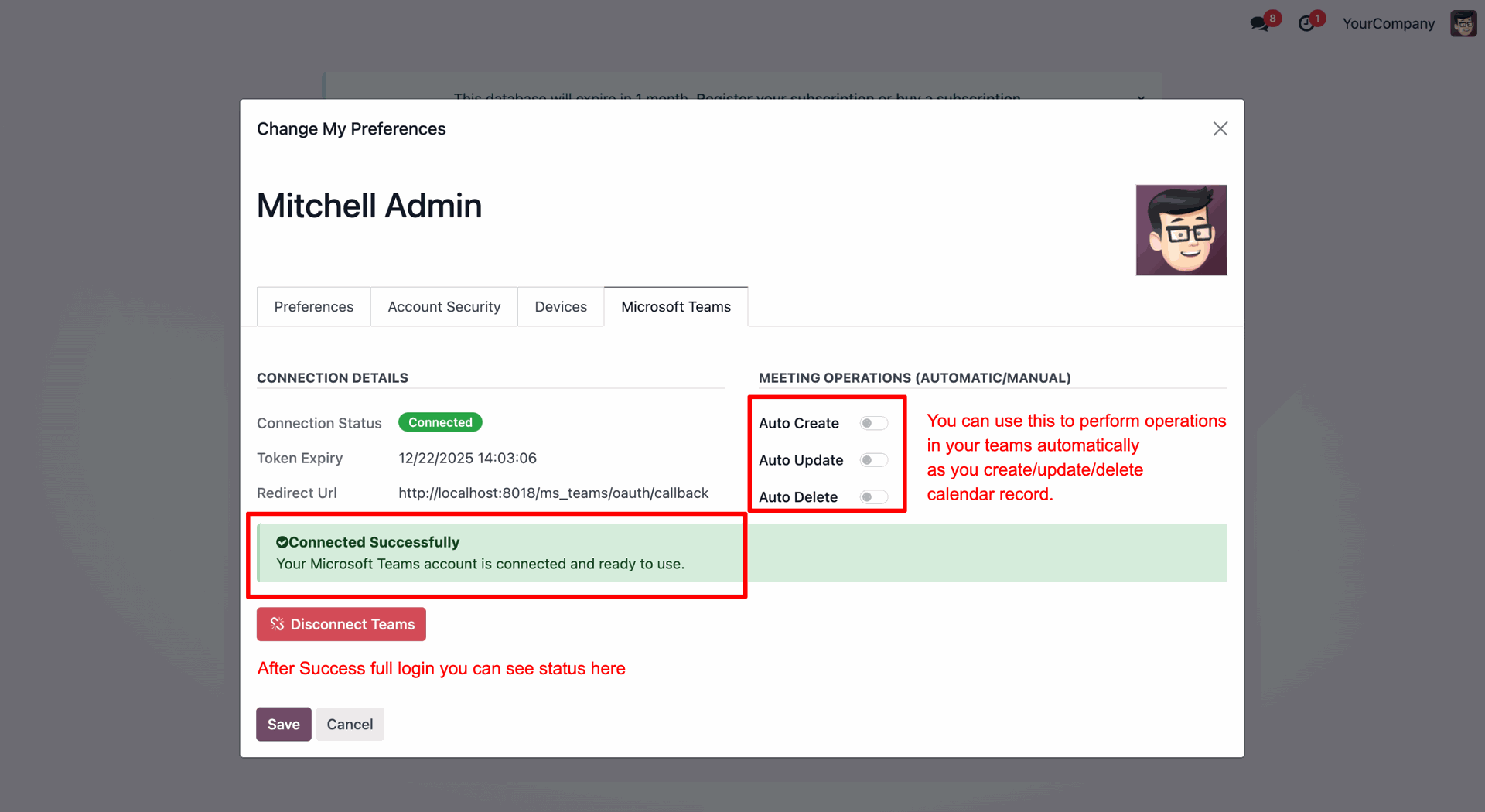
Task: Click the token expiry date value
Action: coord(467,458)
